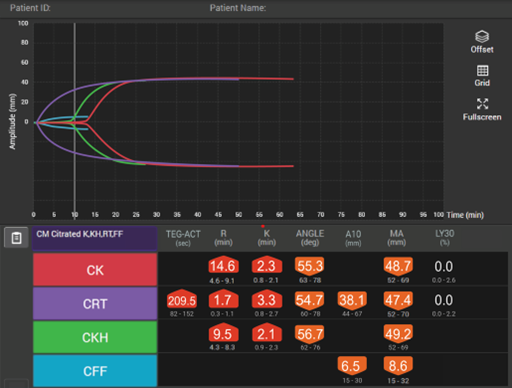Click the CRT MA value 47.4
This screenshot has height=388, width=512.
tap(398, 300)
